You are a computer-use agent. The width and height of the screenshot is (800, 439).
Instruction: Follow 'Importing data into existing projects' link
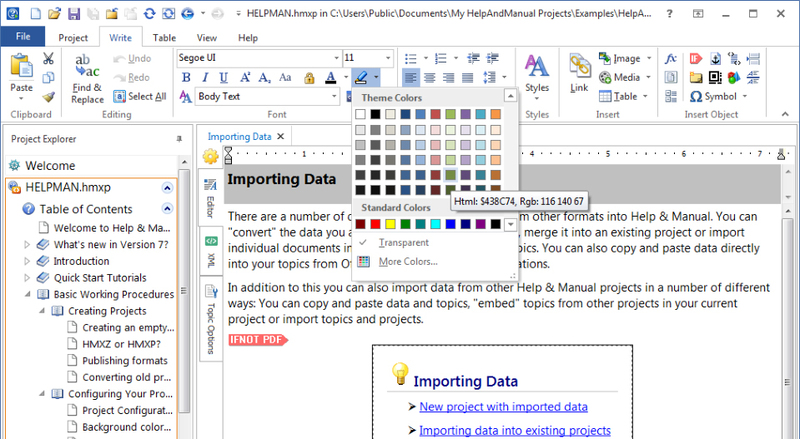pos(515,431)
